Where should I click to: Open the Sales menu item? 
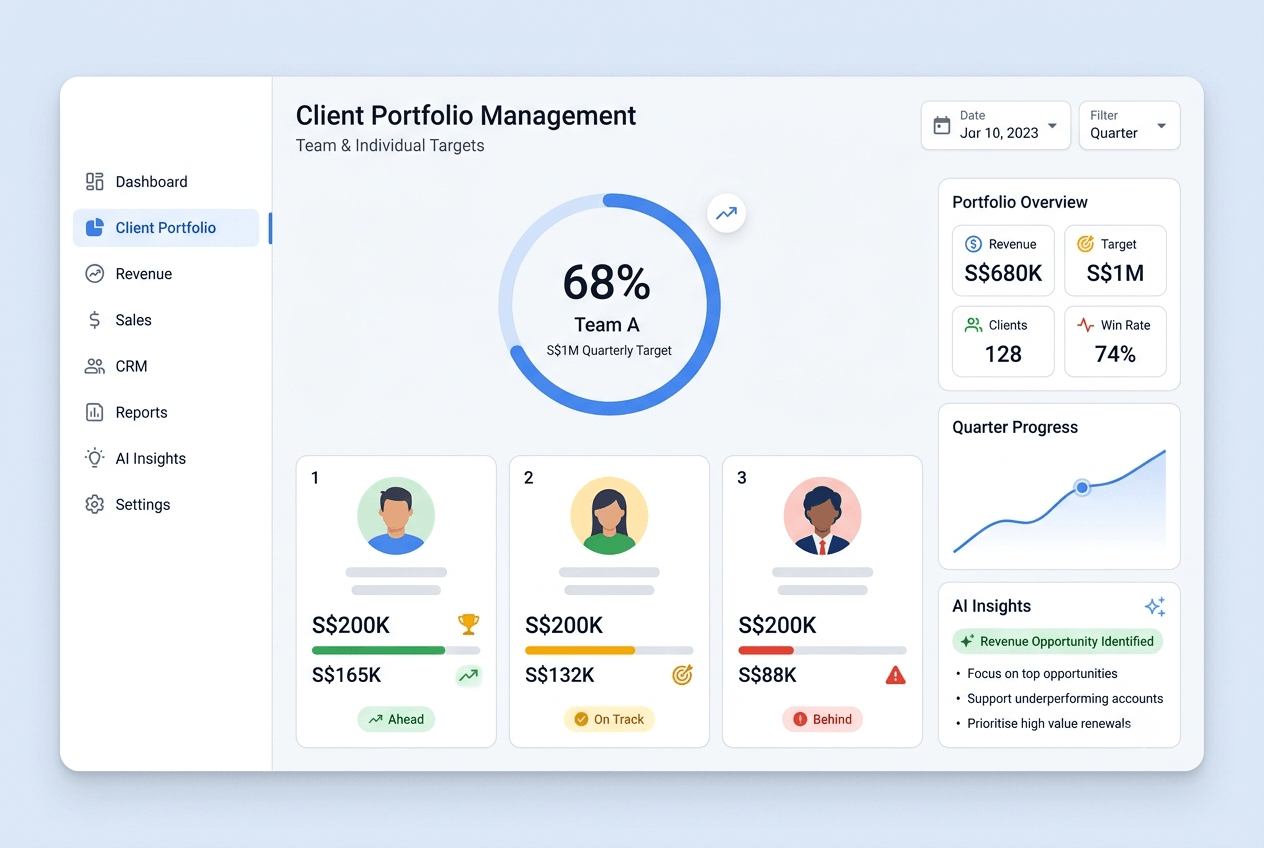pyautogui.click(x=166, y=320)
